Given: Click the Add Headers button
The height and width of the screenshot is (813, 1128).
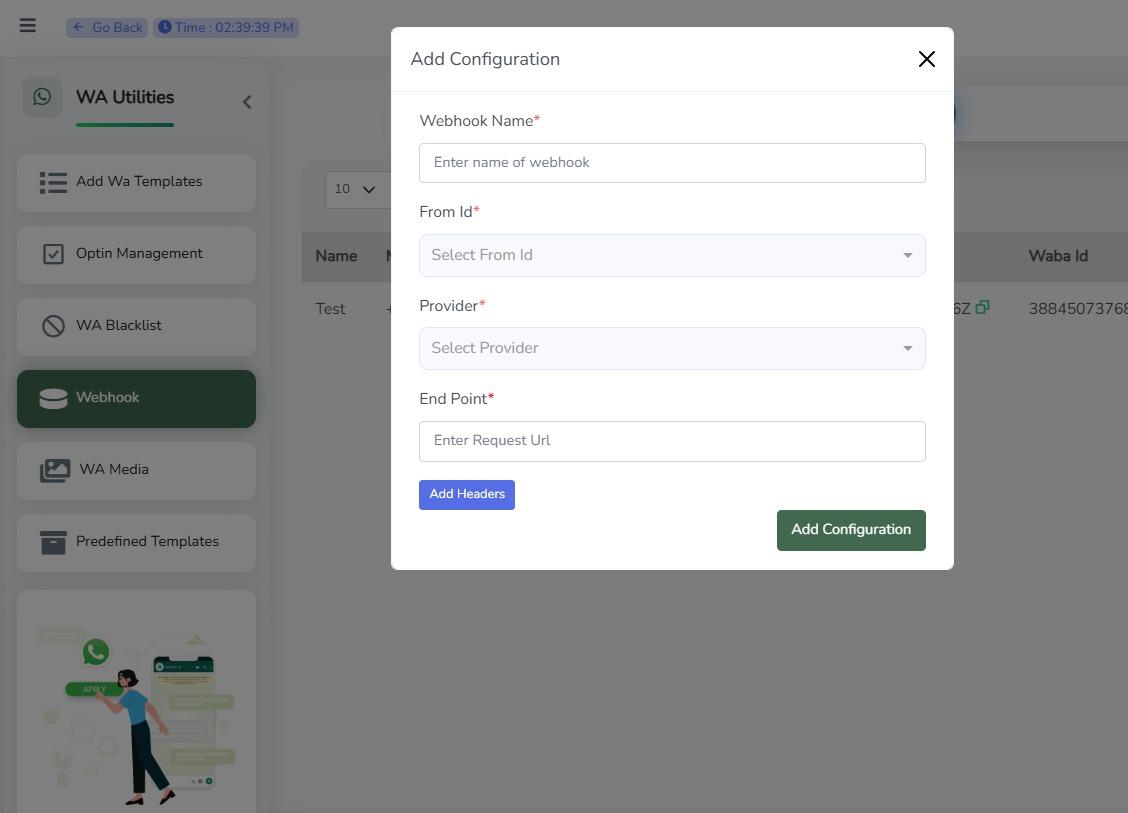Looking at the screenshot, I should click(x=466, y=494).
